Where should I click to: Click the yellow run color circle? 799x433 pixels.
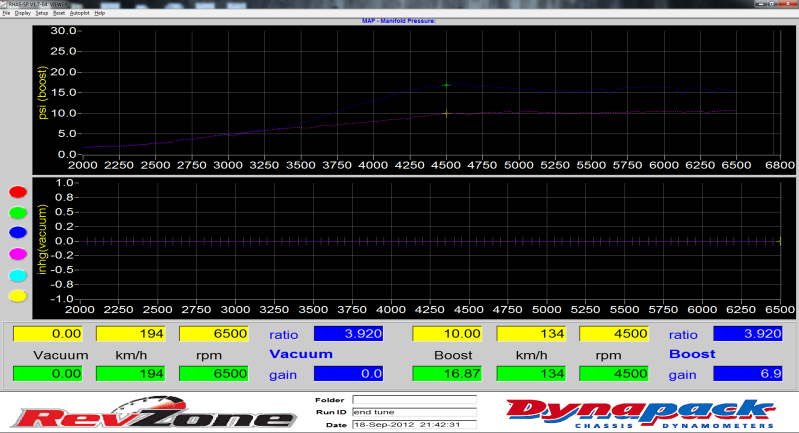tap(17, 296)
